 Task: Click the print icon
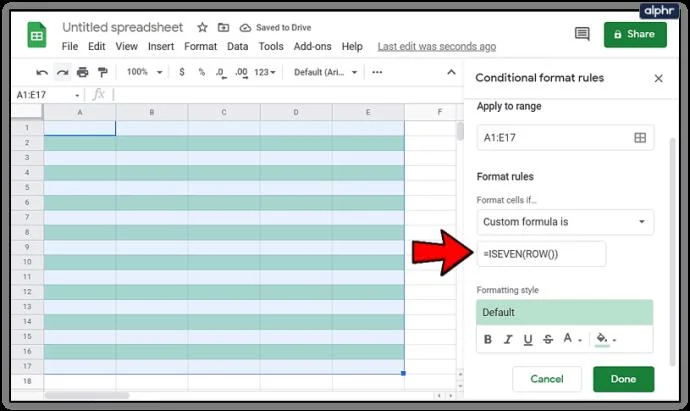(x=82, y=72)
